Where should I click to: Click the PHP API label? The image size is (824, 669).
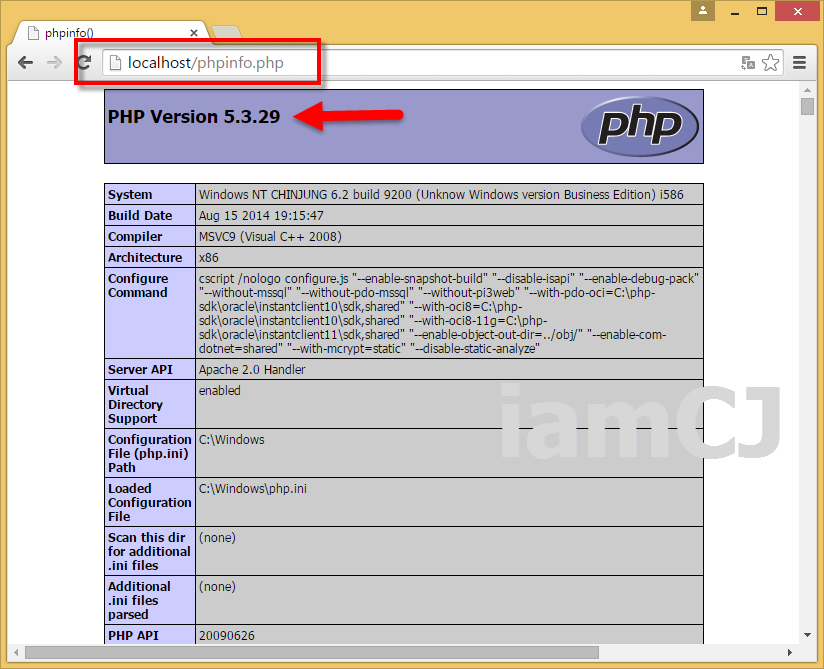pyautogui.click(x=133, y=635)
